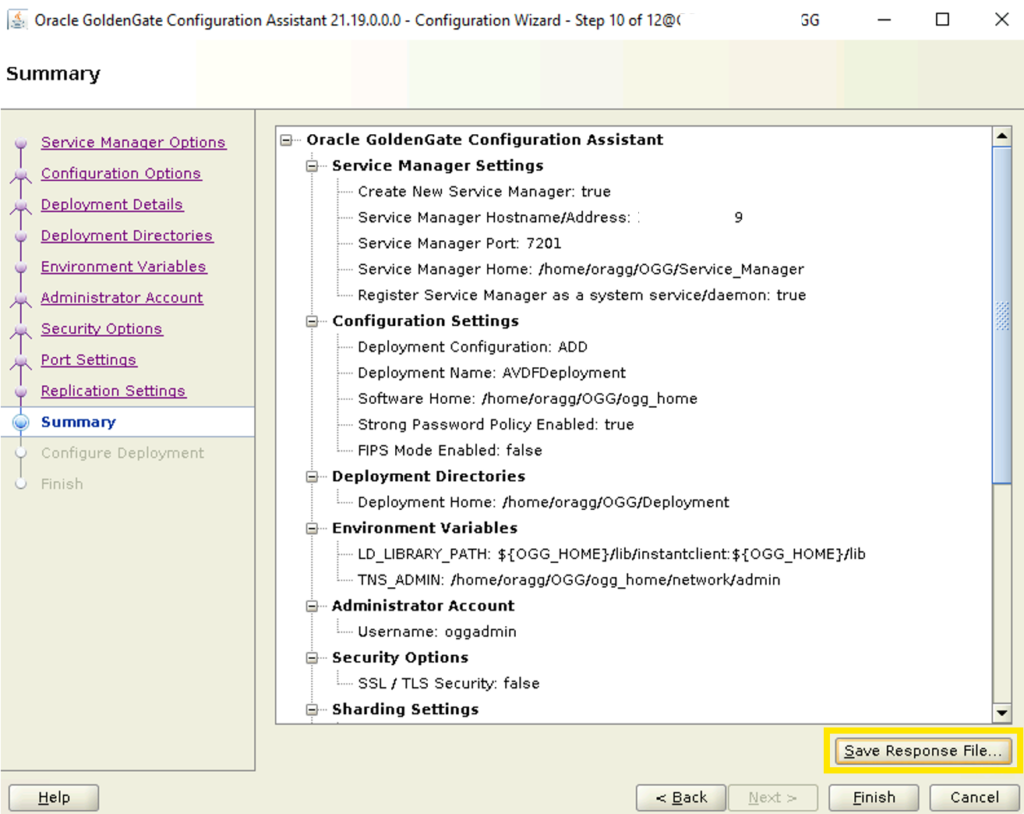Cancel the configuration wizard
Image resolution: width=1024 pixels, height=814 pixels.
click(x=974, y=798)
